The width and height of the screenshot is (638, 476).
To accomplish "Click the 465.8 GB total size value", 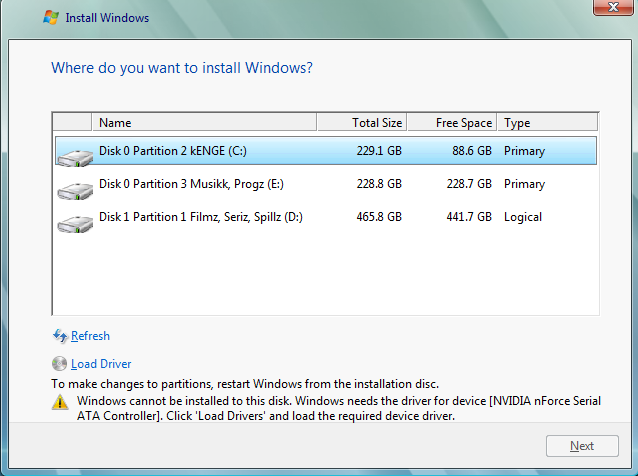I will (x=379, y=217).
